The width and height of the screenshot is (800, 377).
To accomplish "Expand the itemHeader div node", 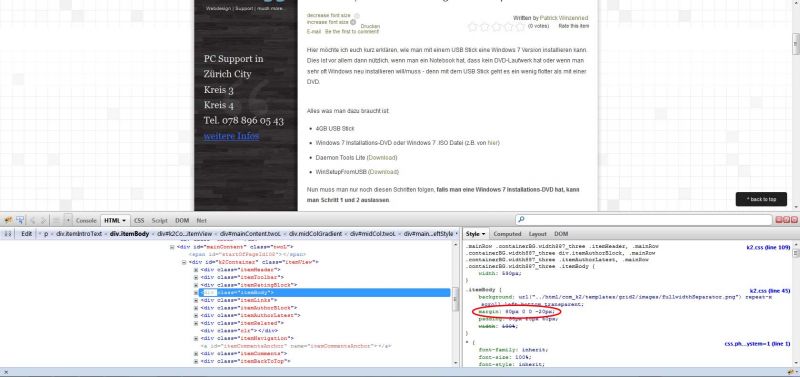I will coord(196,269).
